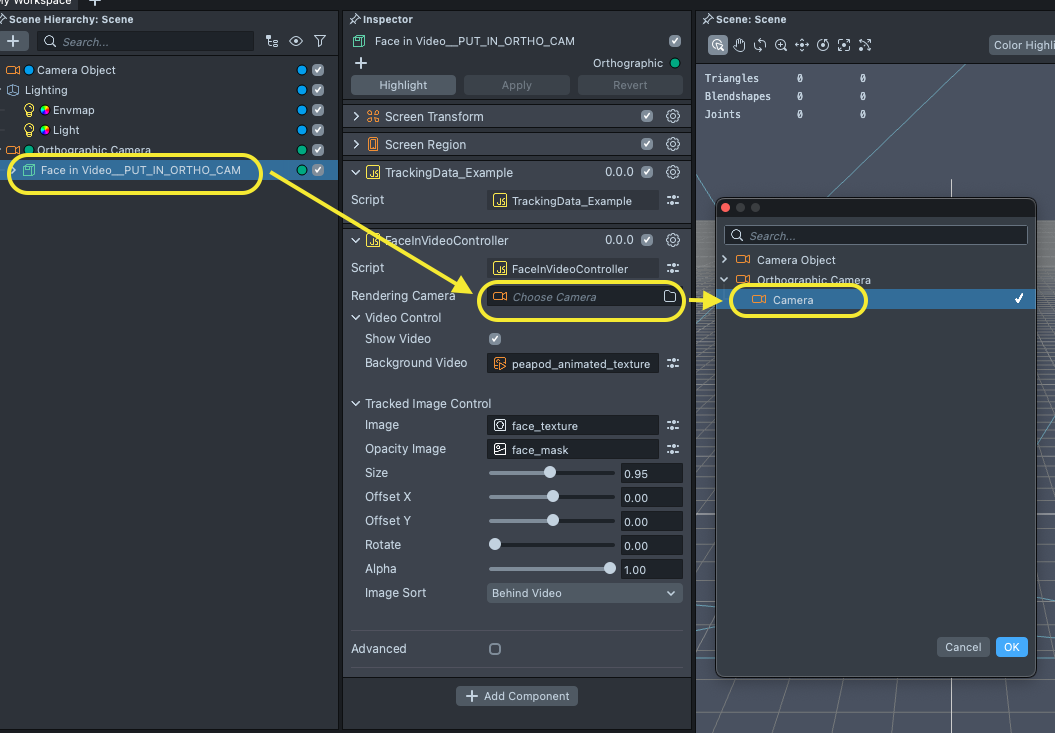
Task: Expand the Screen Region component
Action: tap(356, 145)
